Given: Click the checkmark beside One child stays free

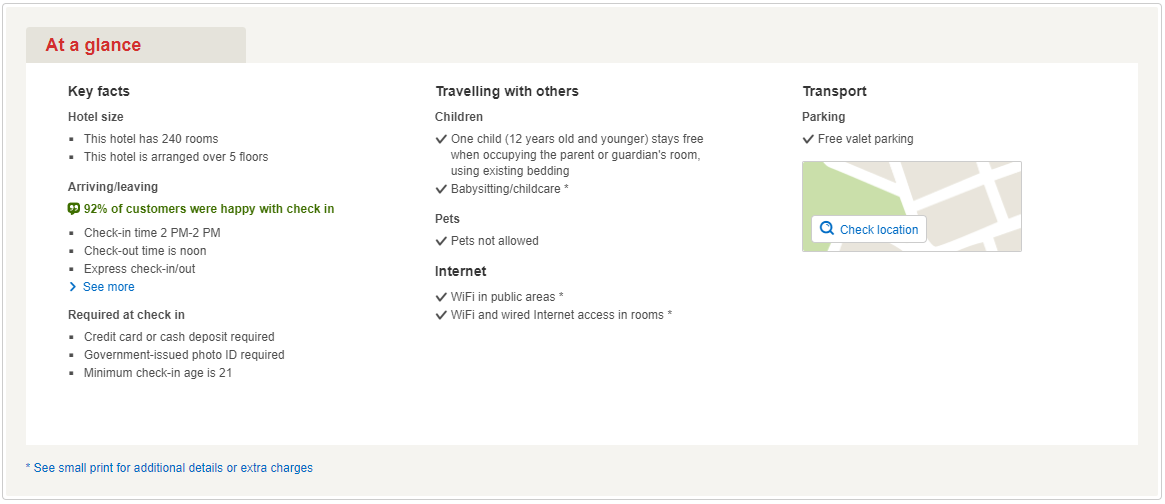Looking at the screenshot, I should [x=441, y=139].
